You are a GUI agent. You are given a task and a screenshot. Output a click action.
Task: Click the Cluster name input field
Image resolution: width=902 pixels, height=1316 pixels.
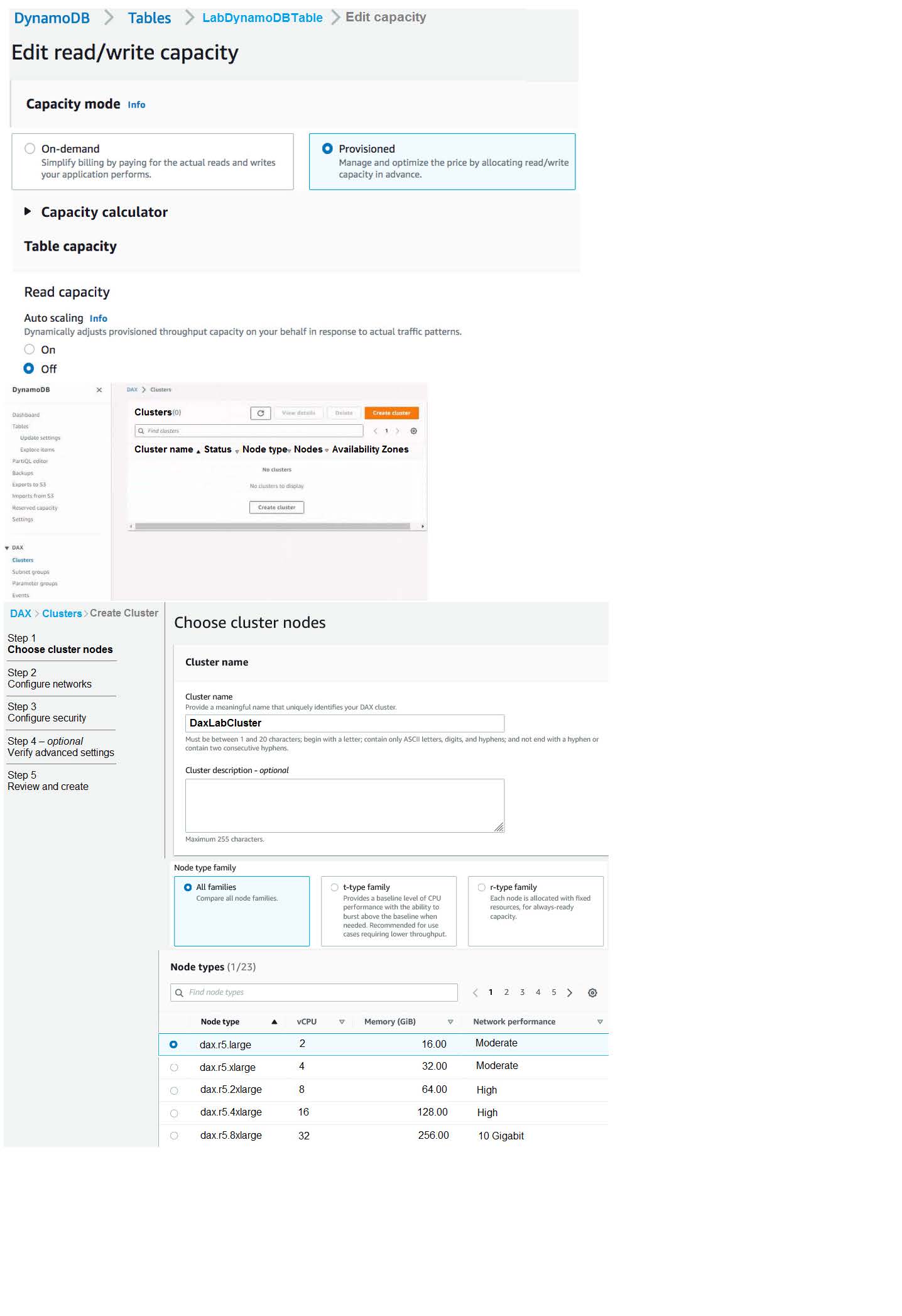pos(345,723)
